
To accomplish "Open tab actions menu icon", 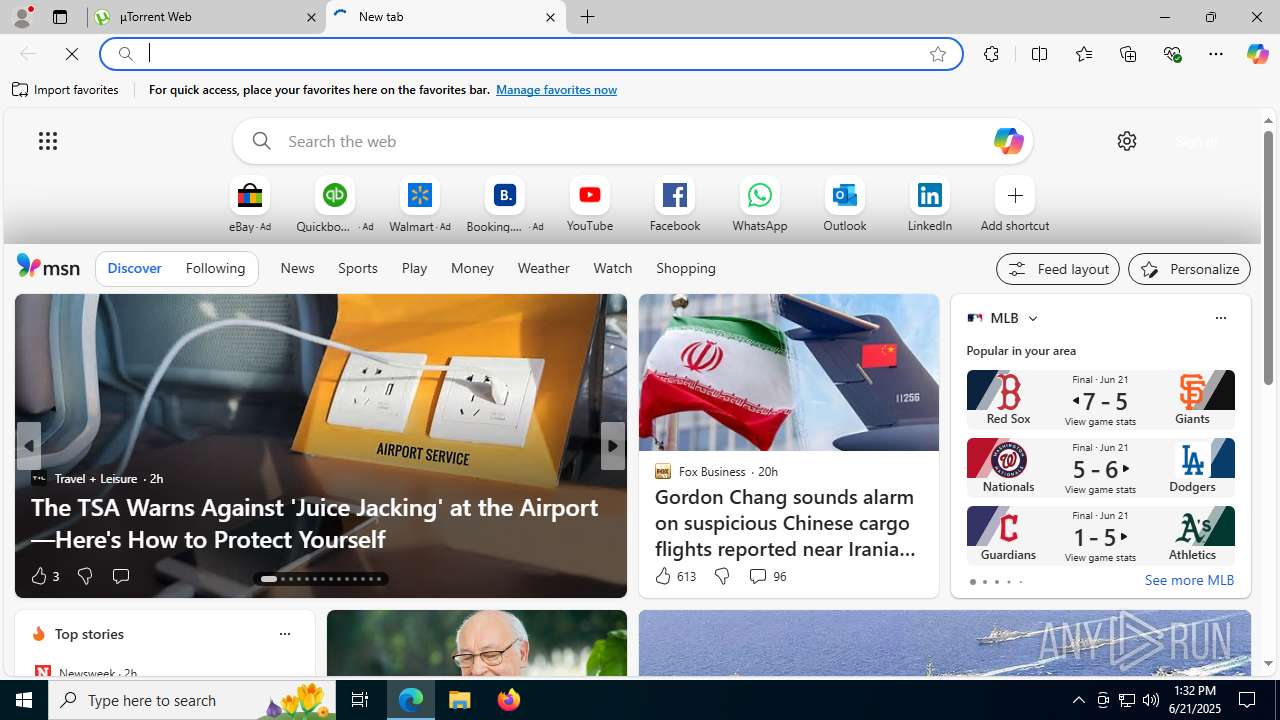I will (60, 17).
